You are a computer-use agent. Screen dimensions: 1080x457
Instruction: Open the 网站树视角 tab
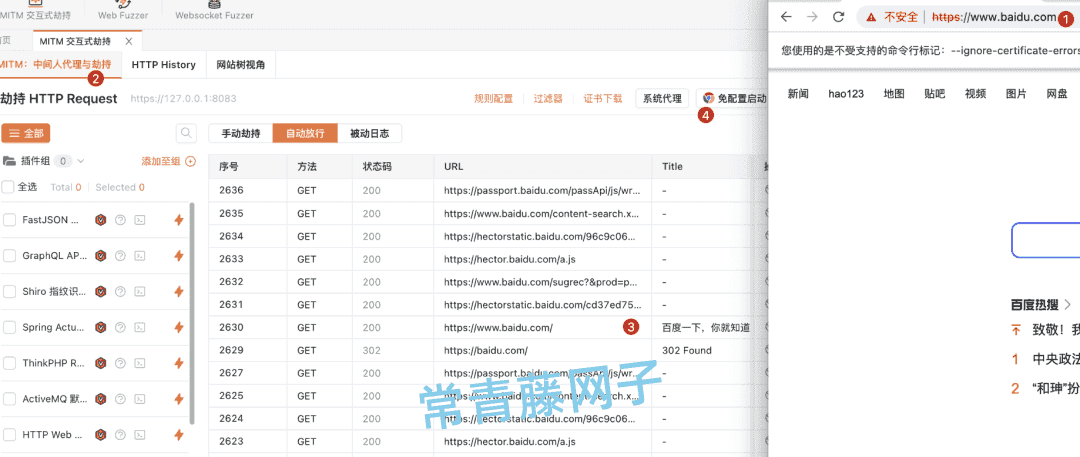(240, 65)
